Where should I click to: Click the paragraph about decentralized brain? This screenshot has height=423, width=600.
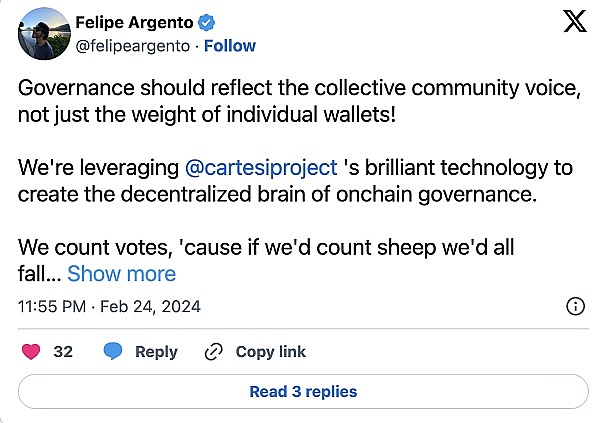coord(295,181)
